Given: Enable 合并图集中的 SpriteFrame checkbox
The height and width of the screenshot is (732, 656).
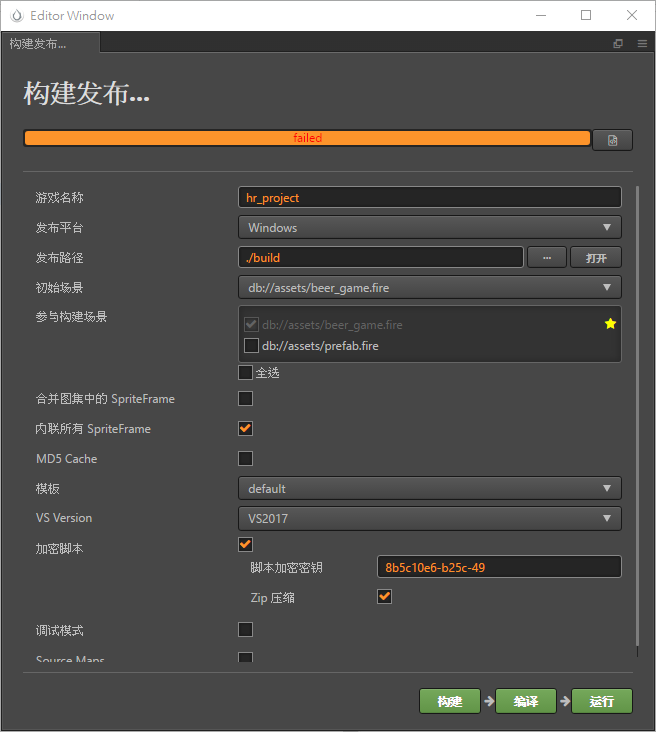Looking at the screenshot, I should tap(246, 399).
